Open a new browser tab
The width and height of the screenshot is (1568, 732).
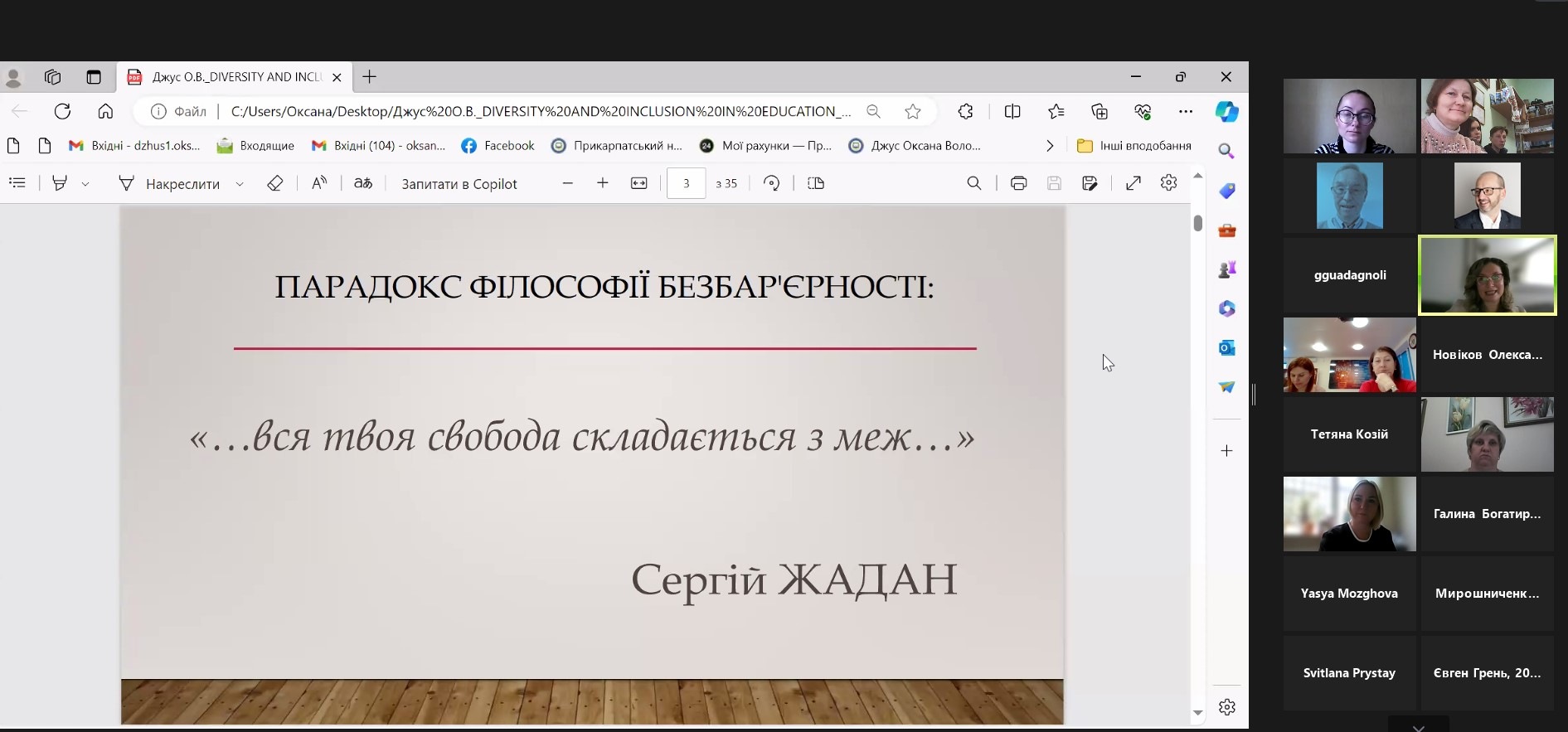[x=370, y=77]
